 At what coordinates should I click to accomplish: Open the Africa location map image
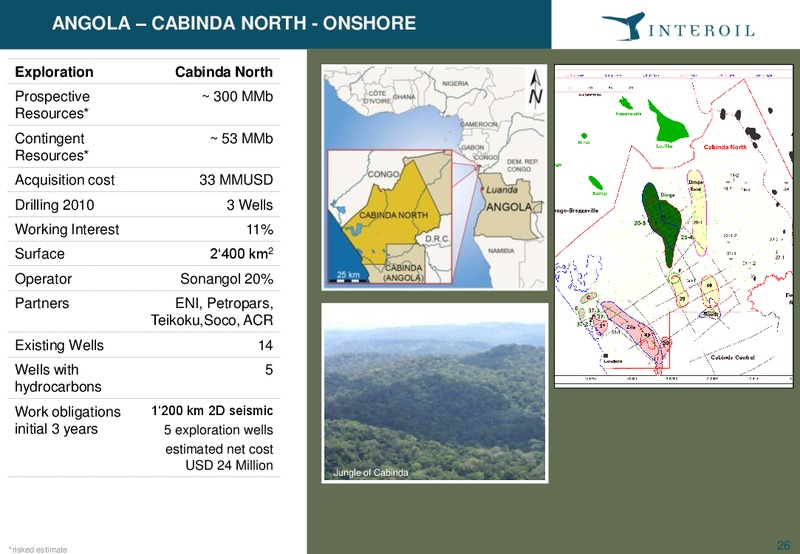[434, 177]
